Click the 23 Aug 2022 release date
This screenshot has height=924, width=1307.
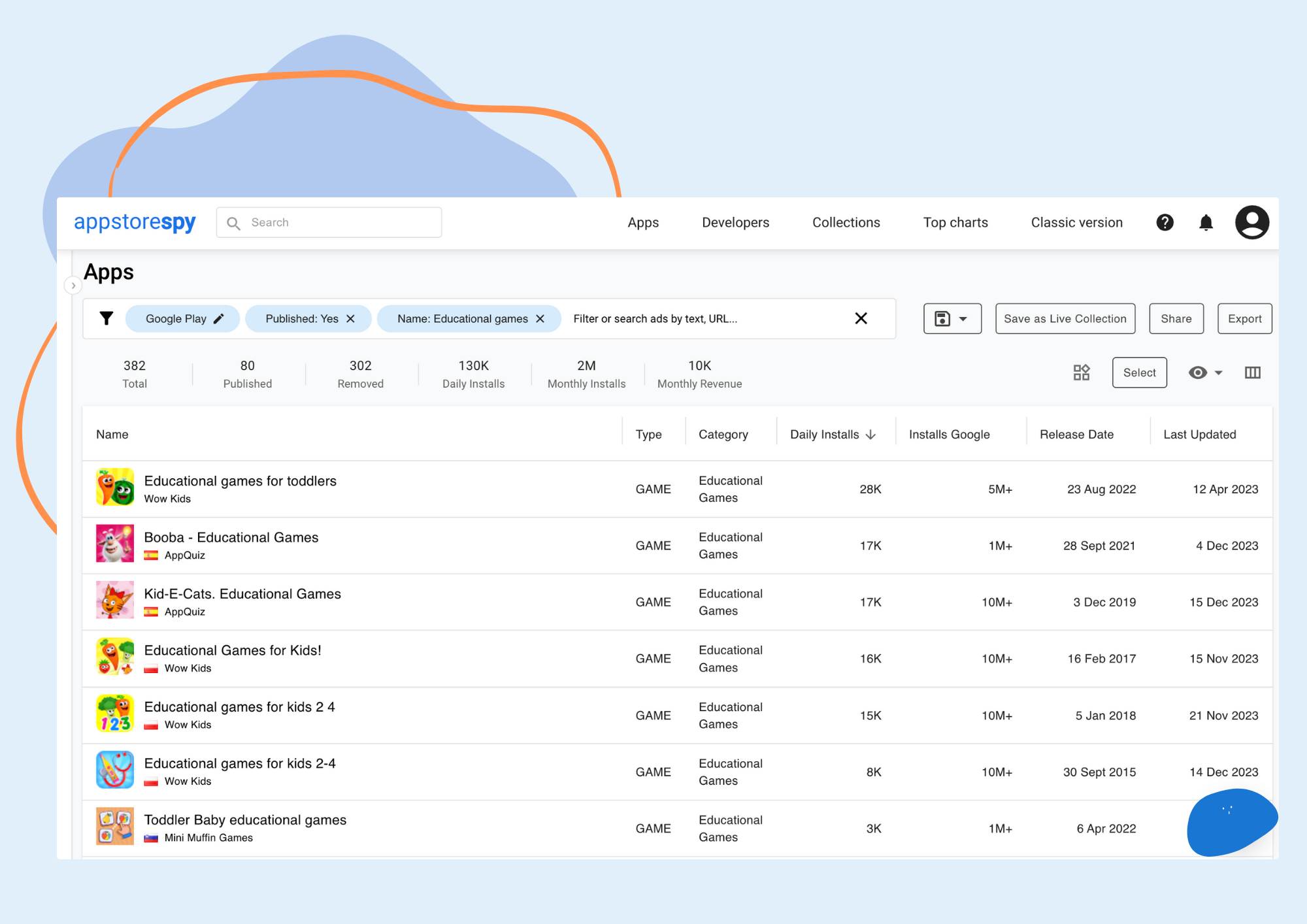pyautogui.click(x=1101, y=489)
